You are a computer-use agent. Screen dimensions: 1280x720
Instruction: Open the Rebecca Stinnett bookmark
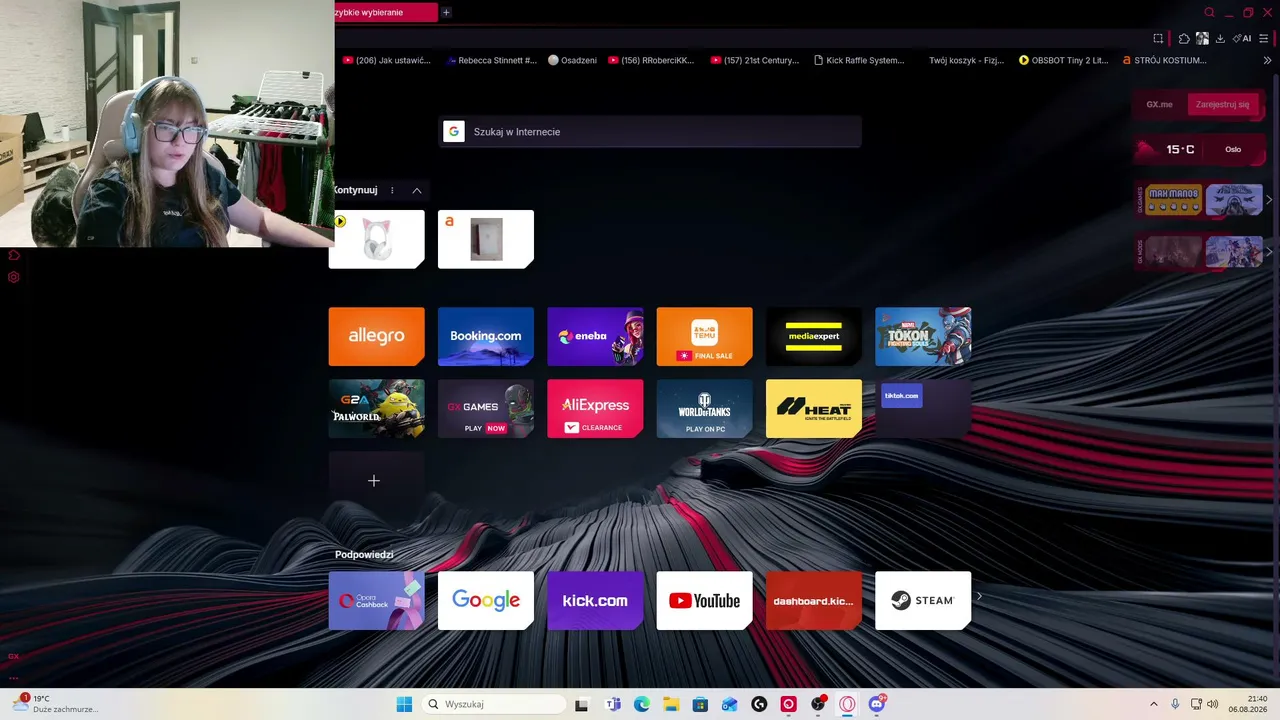click(492, 60)
